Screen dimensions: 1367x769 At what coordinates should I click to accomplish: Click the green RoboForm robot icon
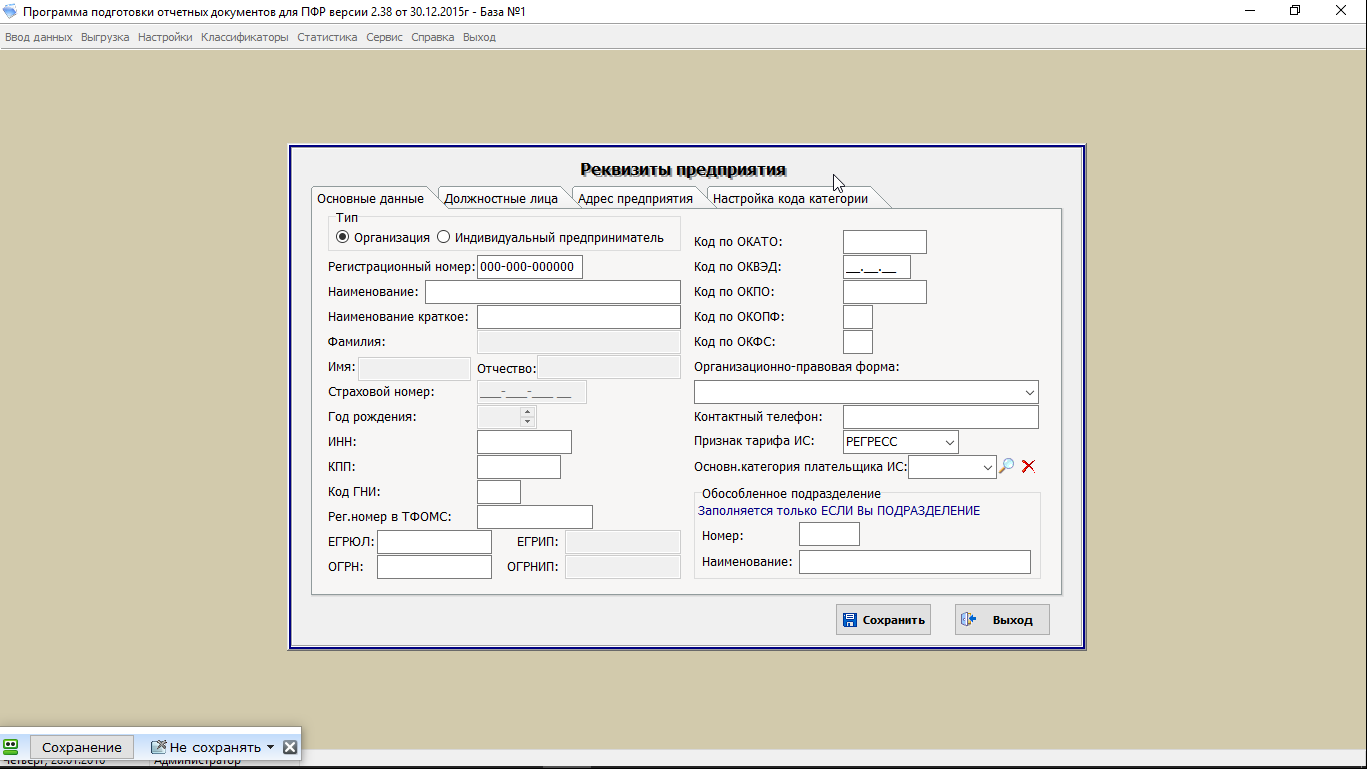pos(12,747)
